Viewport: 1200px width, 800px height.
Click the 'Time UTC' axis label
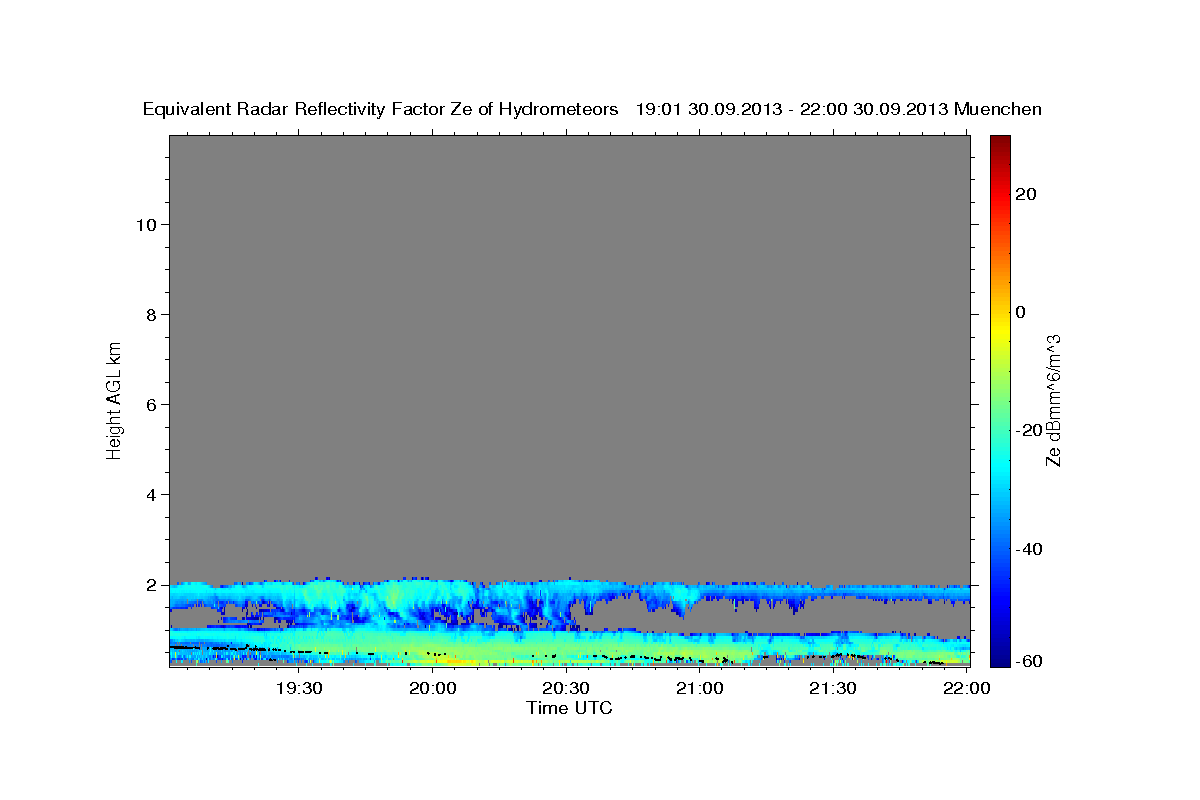click(x=569, y=708)
